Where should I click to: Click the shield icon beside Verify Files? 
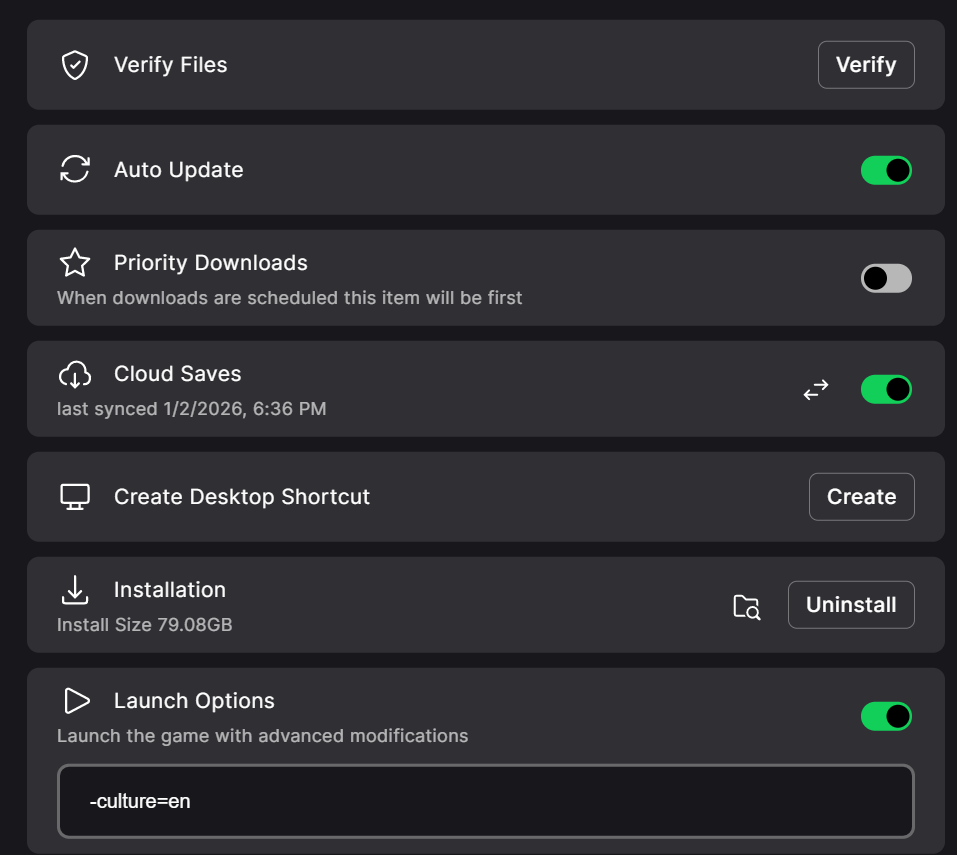pos(75,66)
